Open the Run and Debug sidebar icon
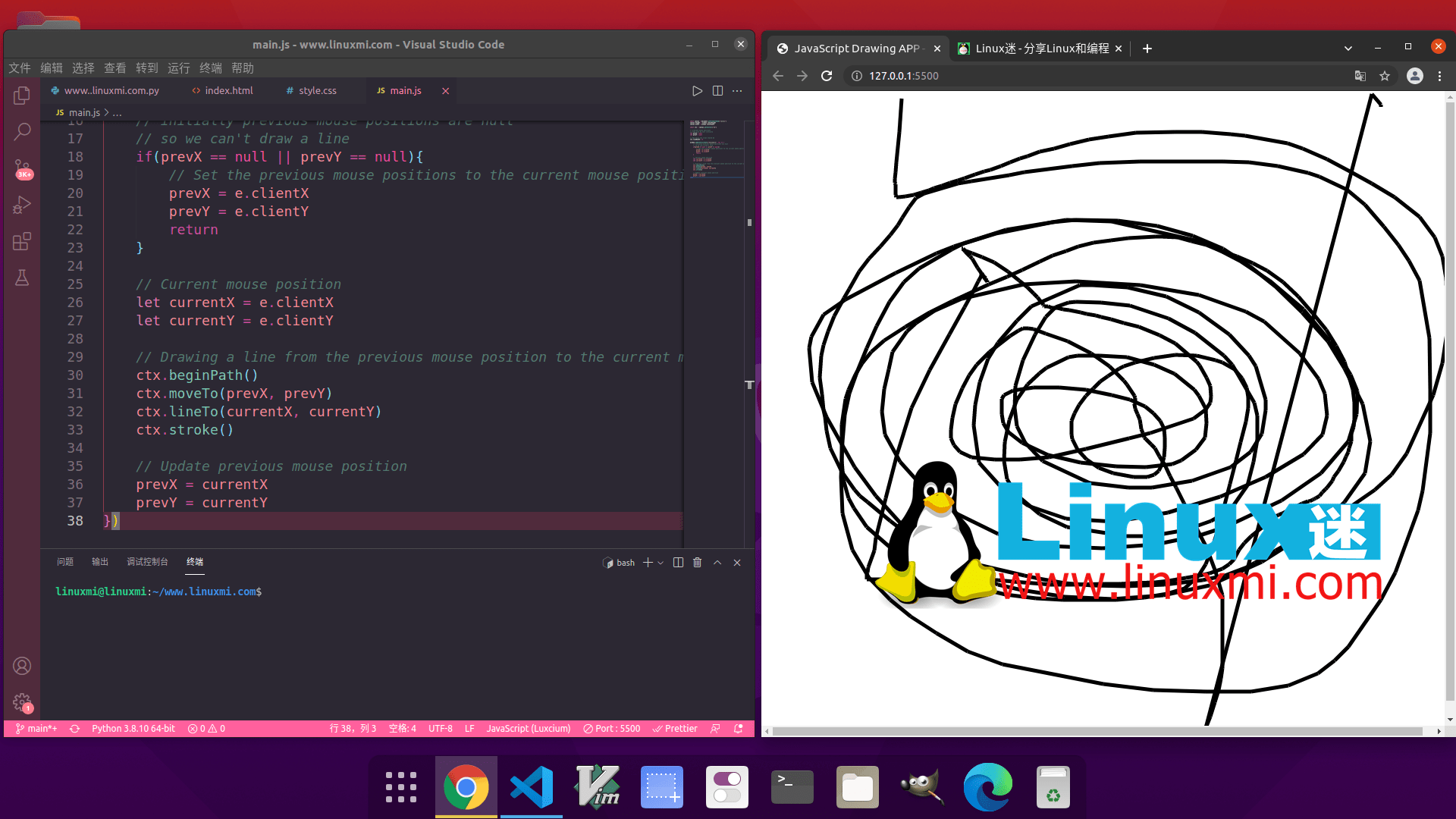The image size is (1456, 819). click(x=22, y=205)
